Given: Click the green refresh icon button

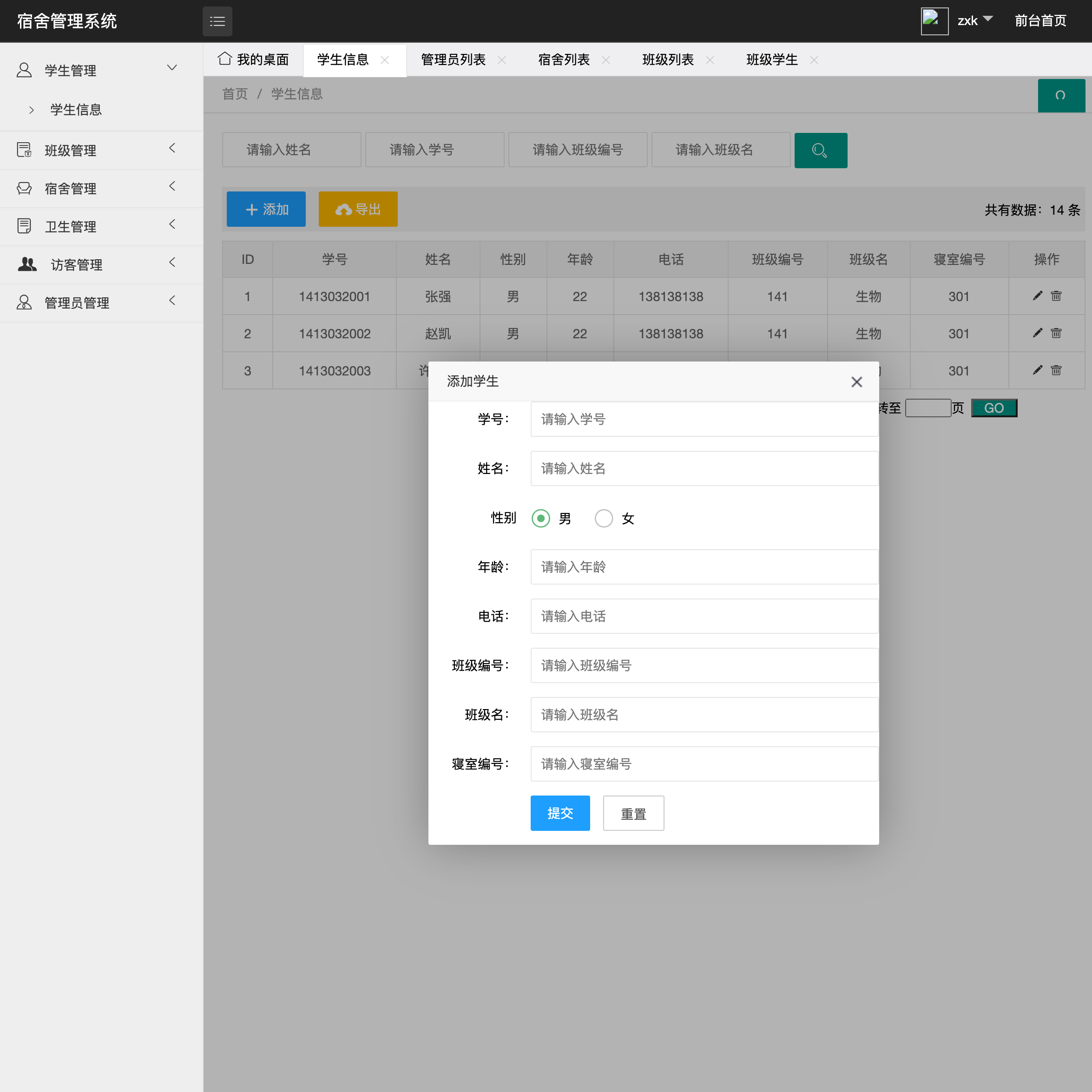Looking at the screenshot, I should click(1060, 96).
